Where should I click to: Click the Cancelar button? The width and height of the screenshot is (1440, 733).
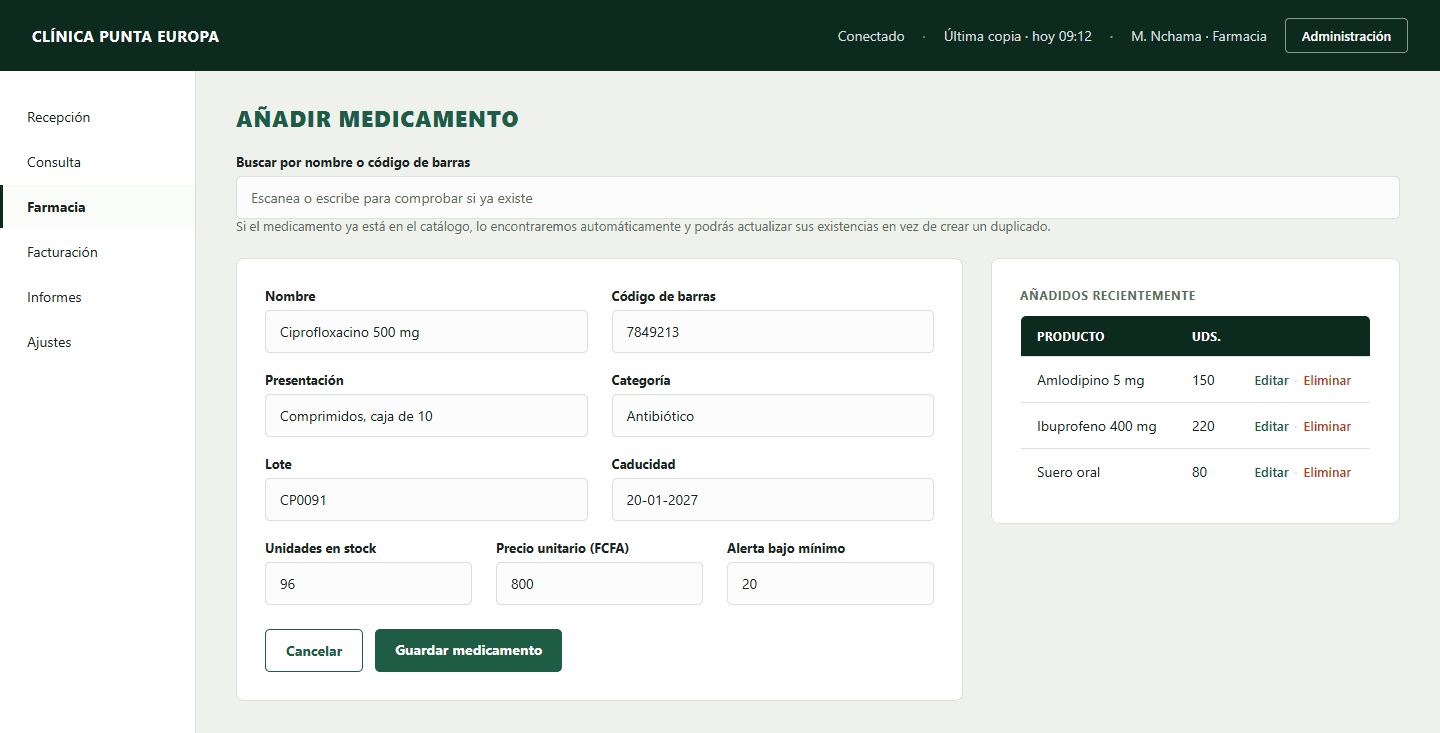point(314,651)
